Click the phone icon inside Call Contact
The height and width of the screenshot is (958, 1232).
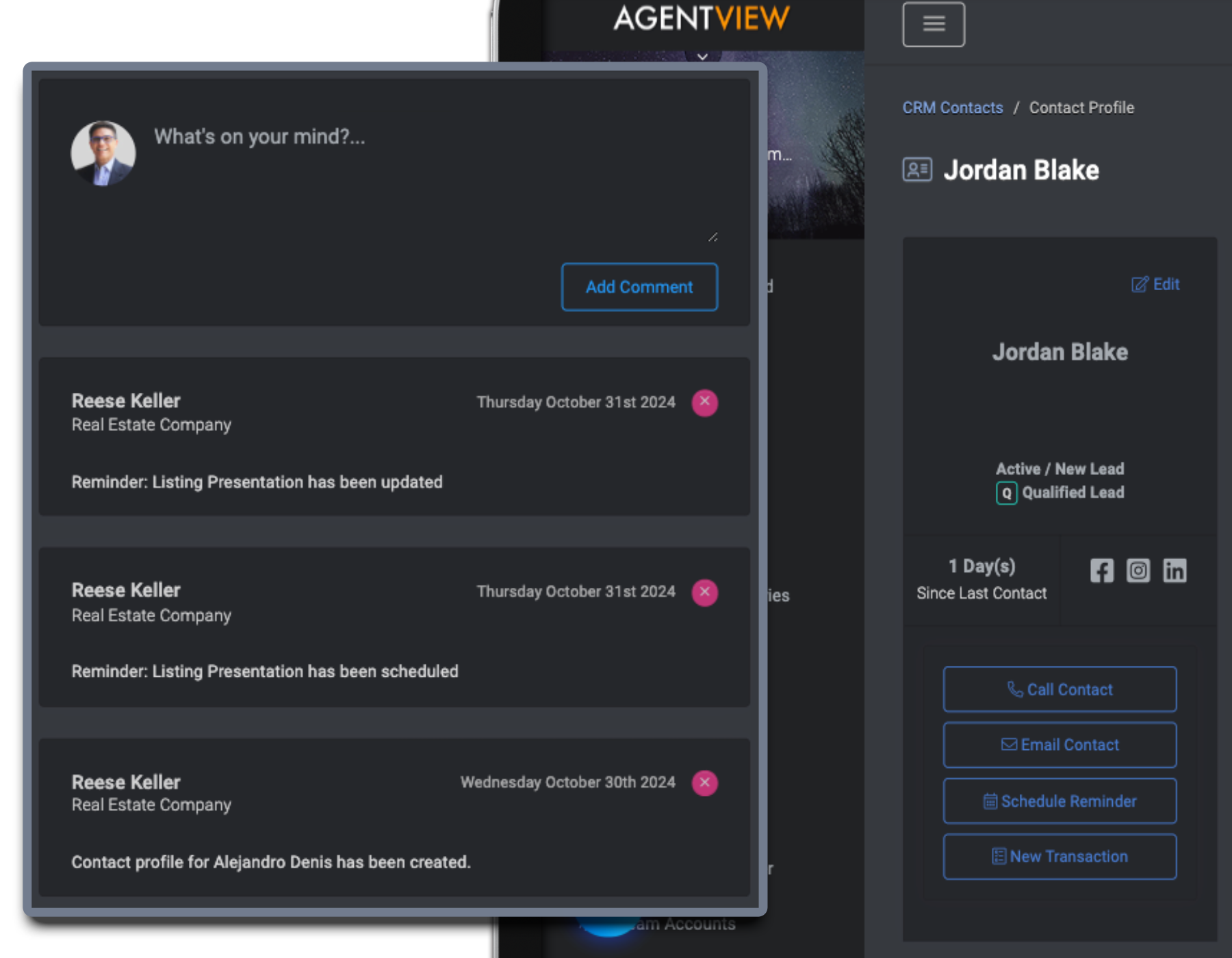tap(1016, 689)
